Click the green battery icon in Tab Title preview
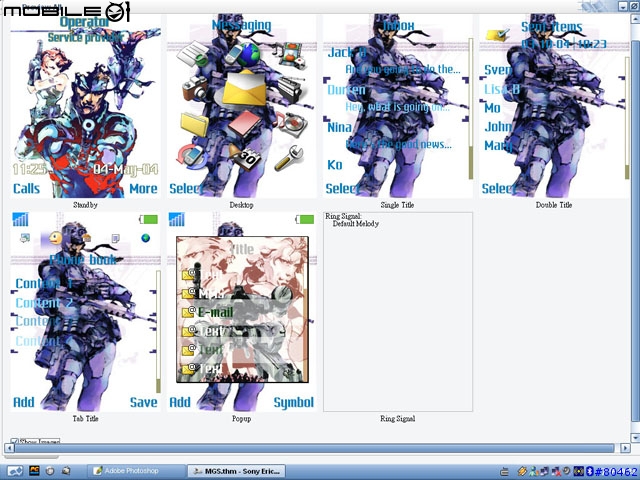The image size is (640, 480). (148, 220)
